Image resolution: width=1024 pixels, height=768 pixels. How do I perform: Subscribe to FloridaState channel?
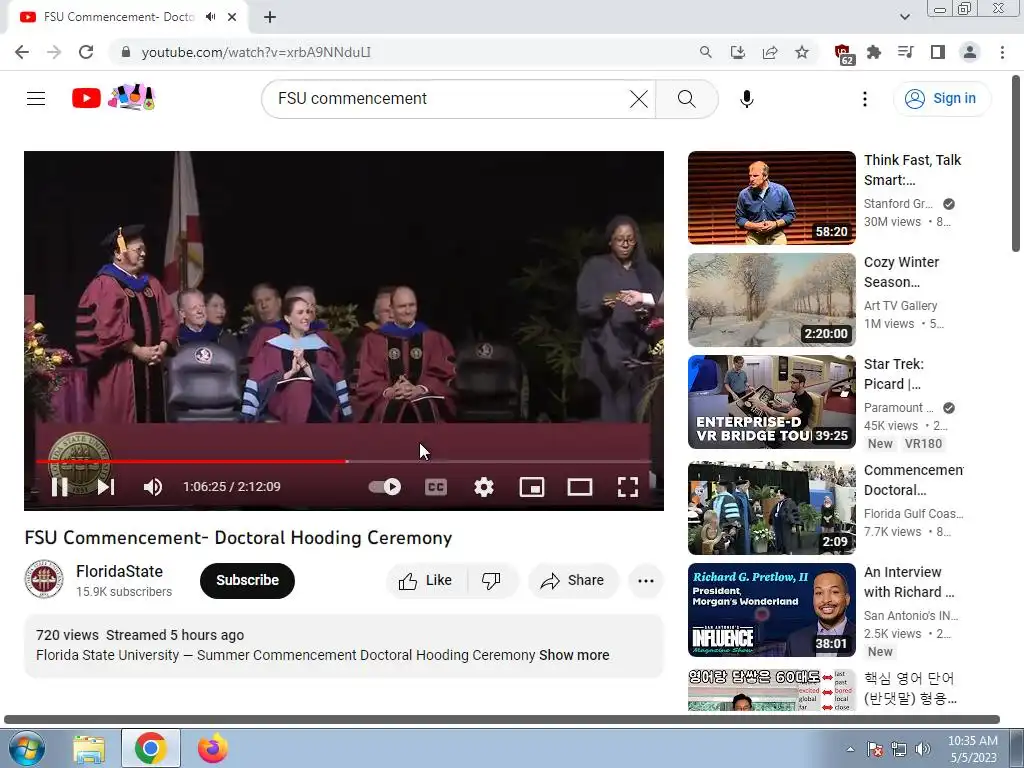coord(248,581)
